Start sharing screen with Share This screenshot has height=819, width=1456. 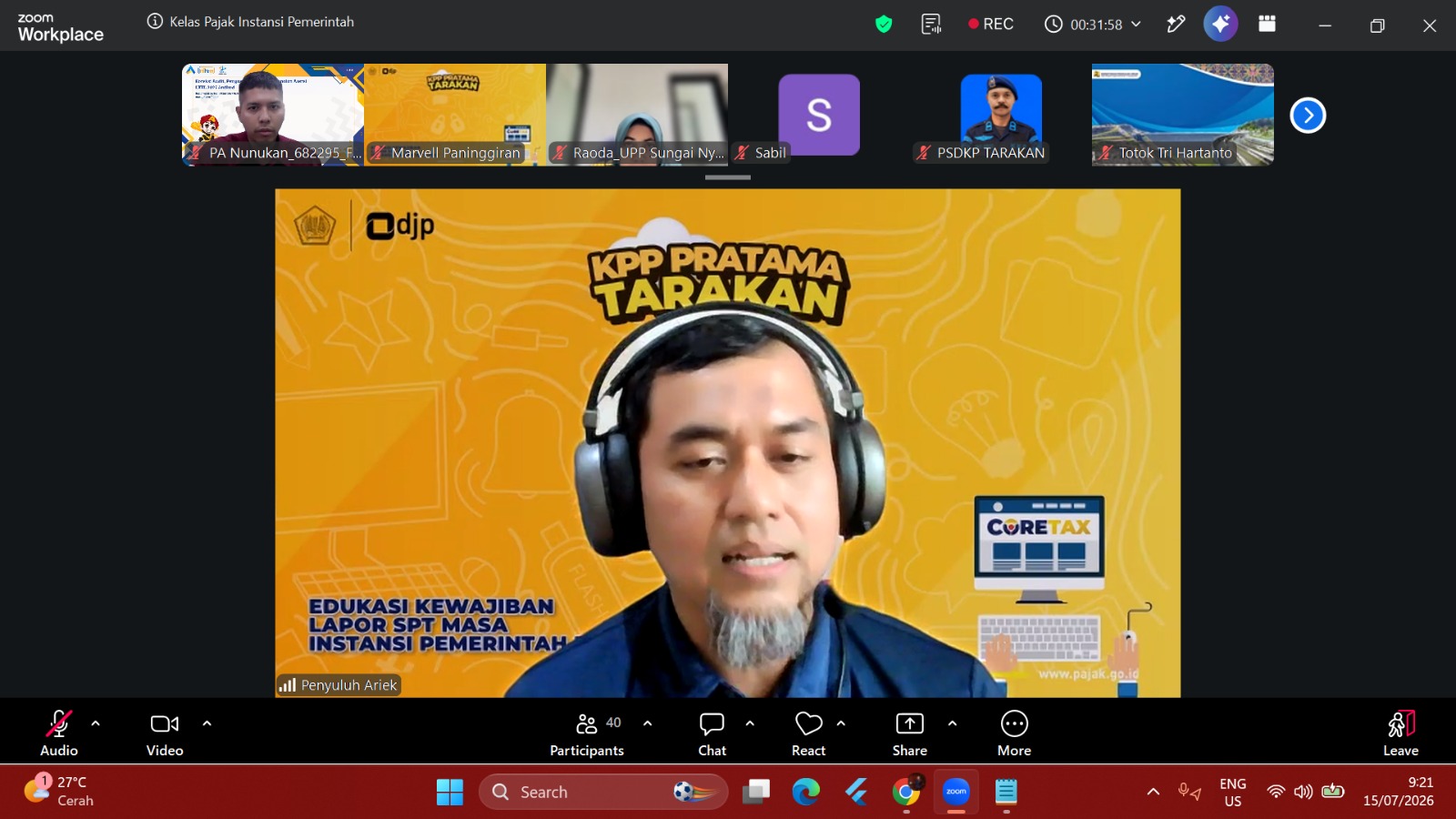[x=910, y=733]
